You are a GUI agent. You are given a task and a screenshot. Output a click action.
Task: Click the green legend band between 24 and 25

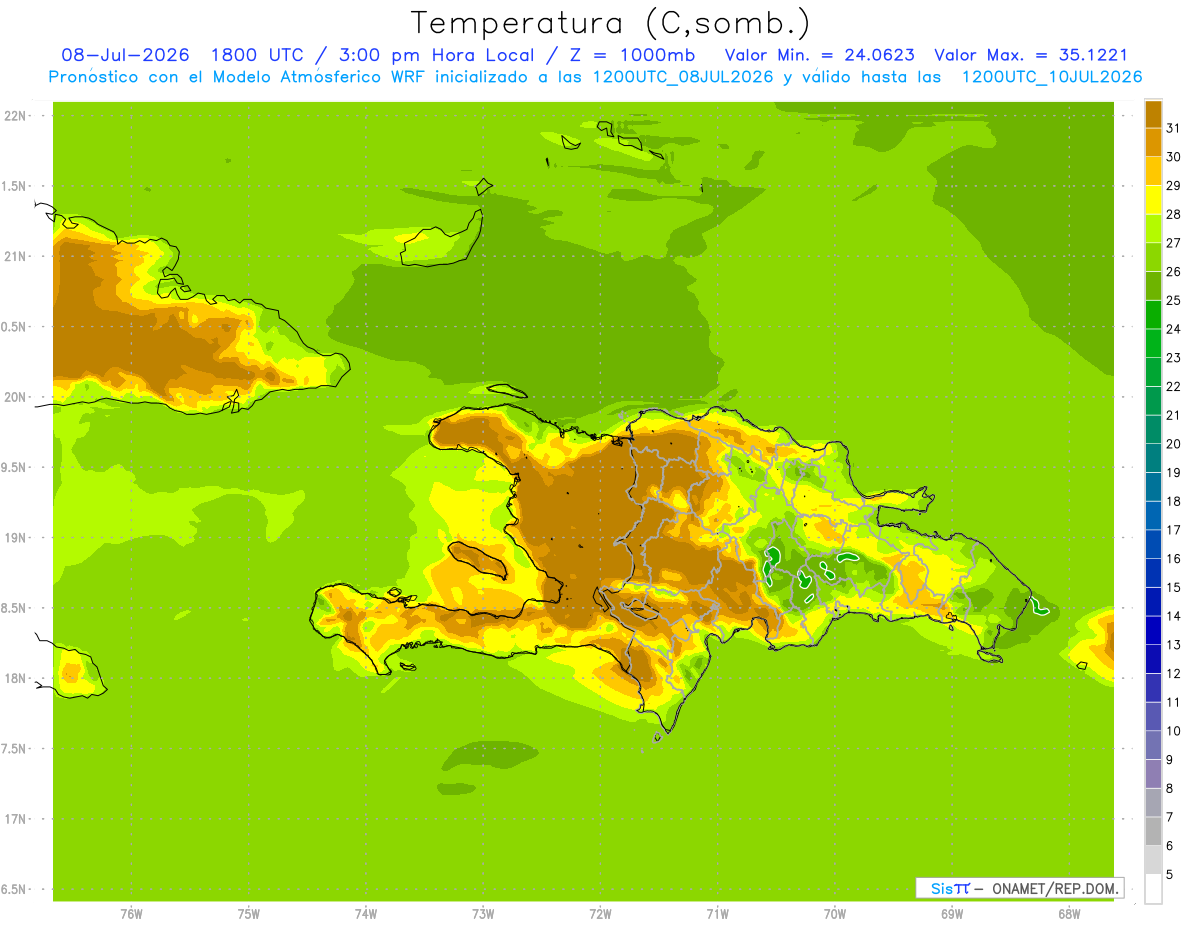tap(1153, 315)
